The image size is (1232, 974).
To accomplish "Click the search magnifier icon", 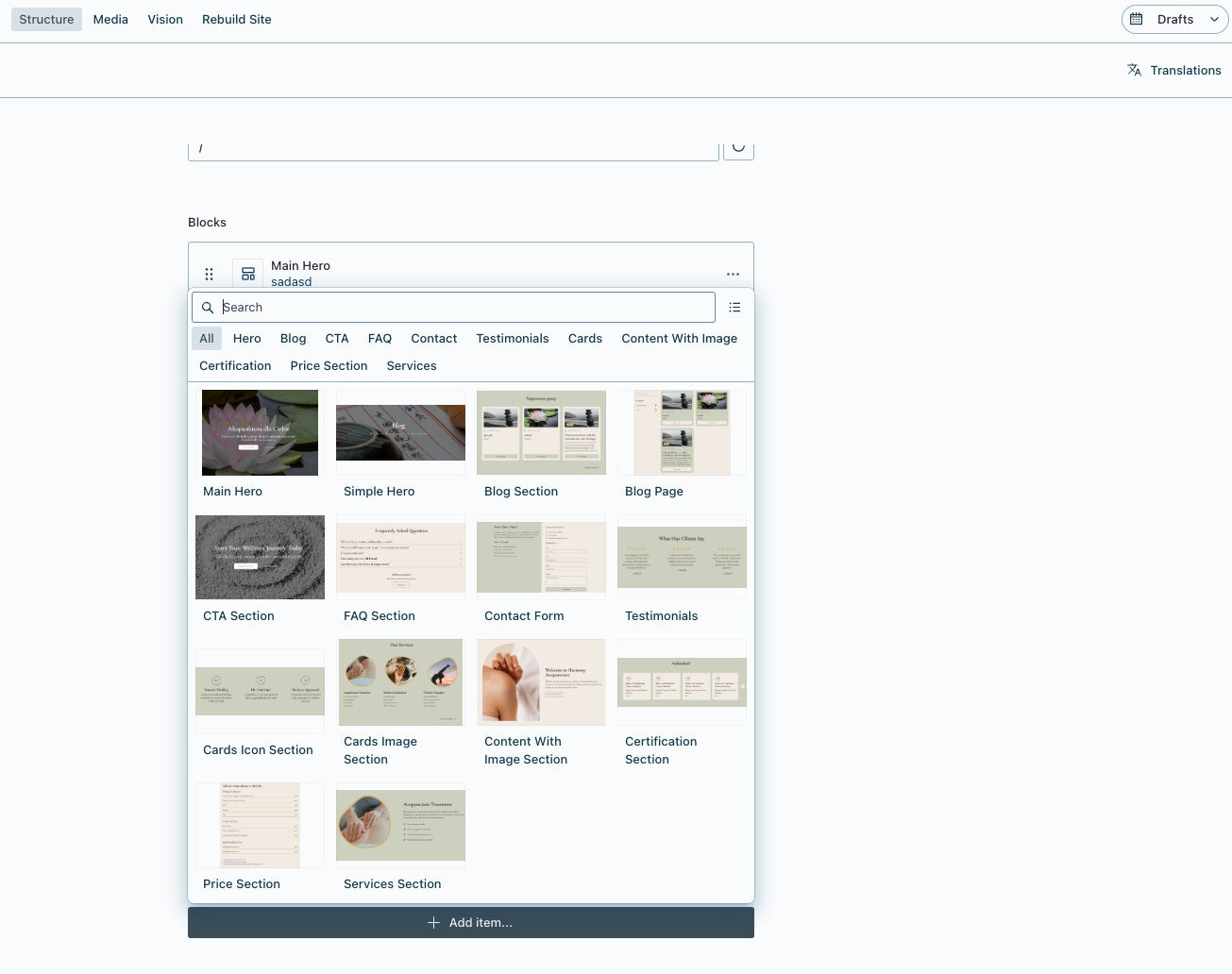I will 208,308.
